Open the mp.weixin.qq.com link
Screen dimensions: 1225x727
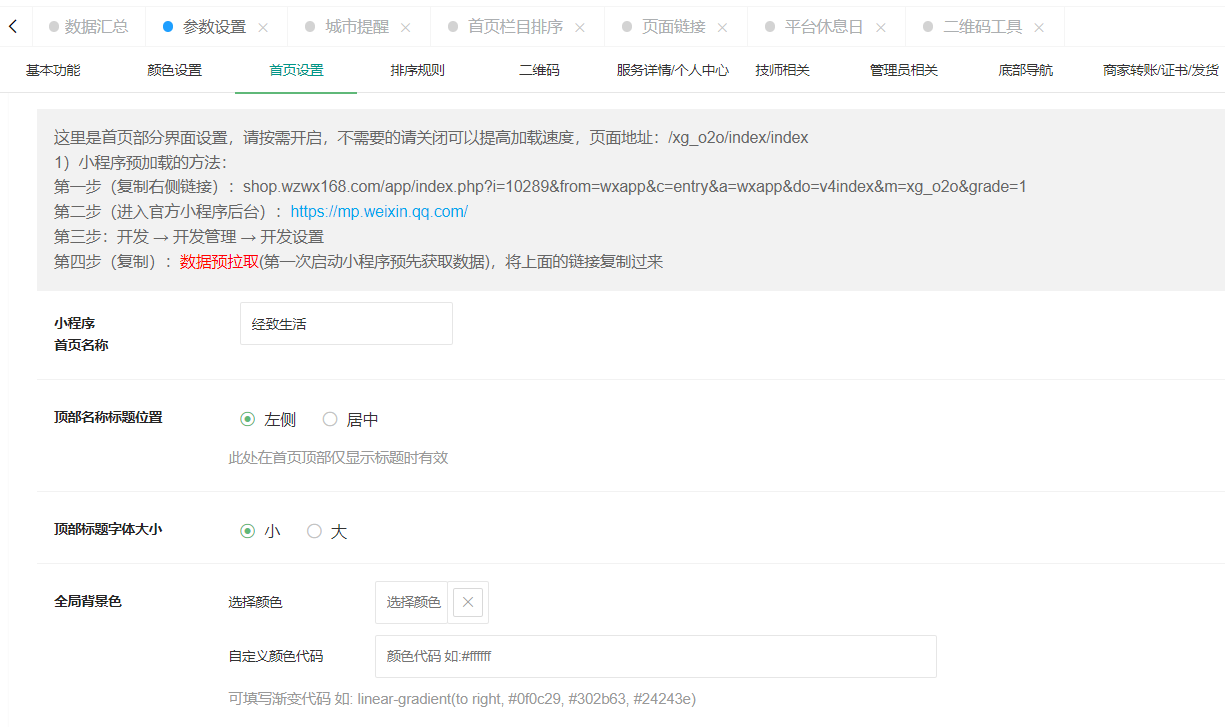click(x=378, y=212)
